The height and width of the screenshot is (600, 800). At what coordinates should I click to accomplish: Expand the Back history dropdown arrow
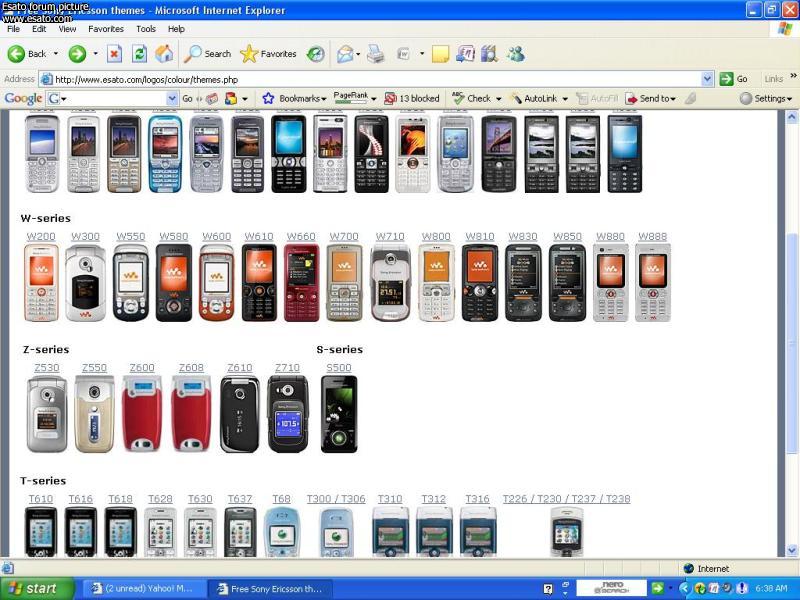[56, 54]
